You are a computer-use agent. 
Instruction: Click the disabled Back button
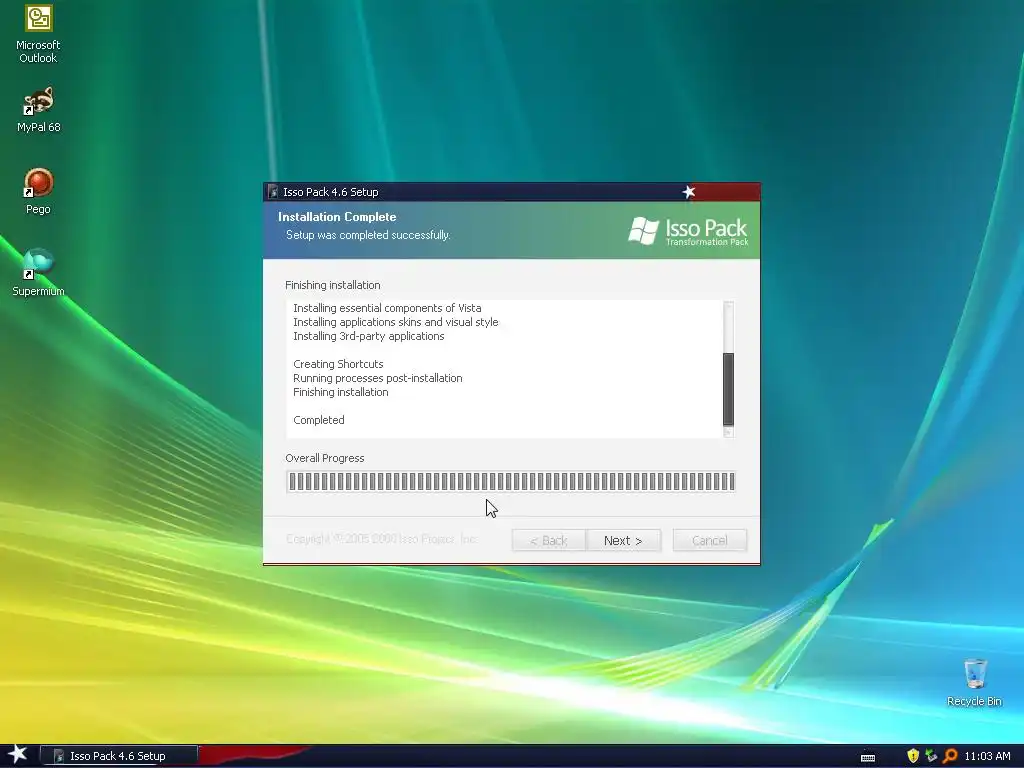coord(549,540)
